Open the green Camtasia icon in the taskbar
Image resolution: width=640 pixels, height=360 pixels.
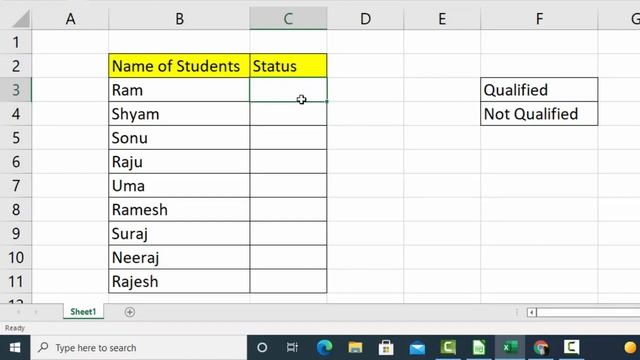448,347
